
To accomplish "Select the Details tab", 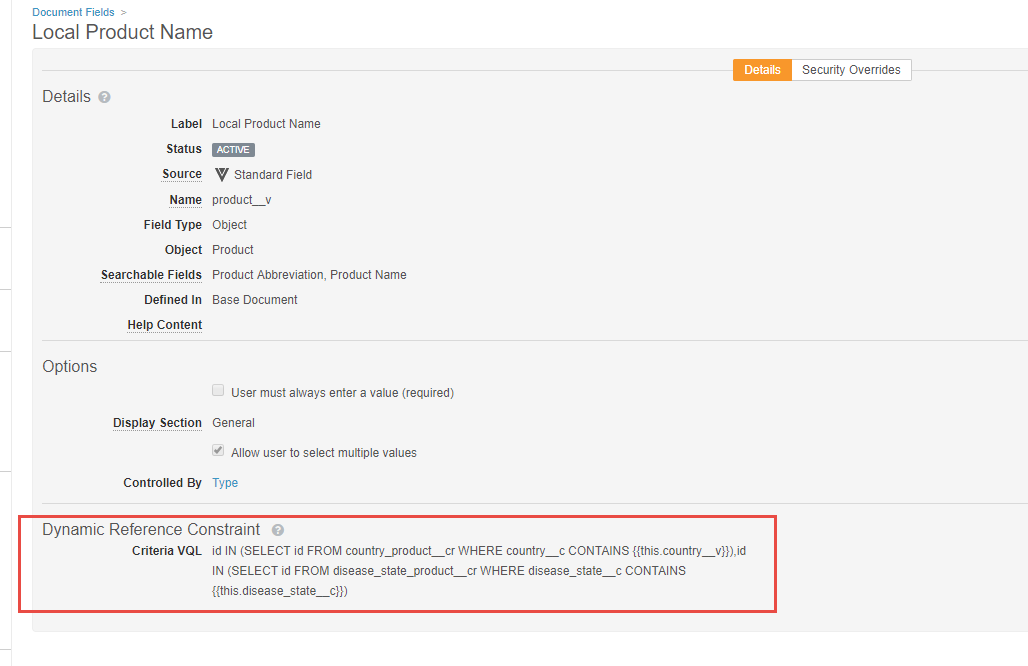I will click(x=762, y=70).
